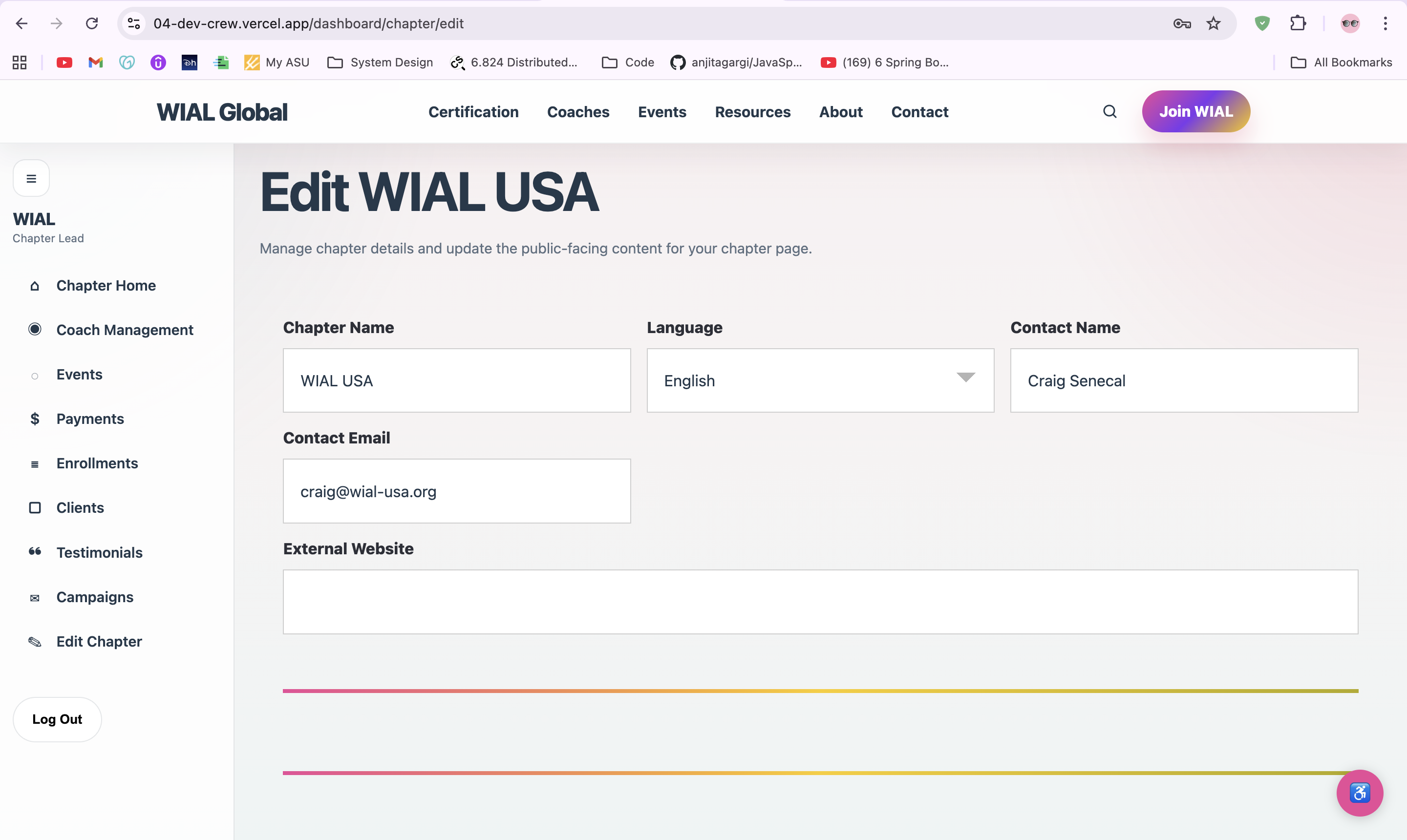The height and width of the screenshot is (840, 1407).
Task: Click the Testimonials quote icon
Action: coord(35,552)
